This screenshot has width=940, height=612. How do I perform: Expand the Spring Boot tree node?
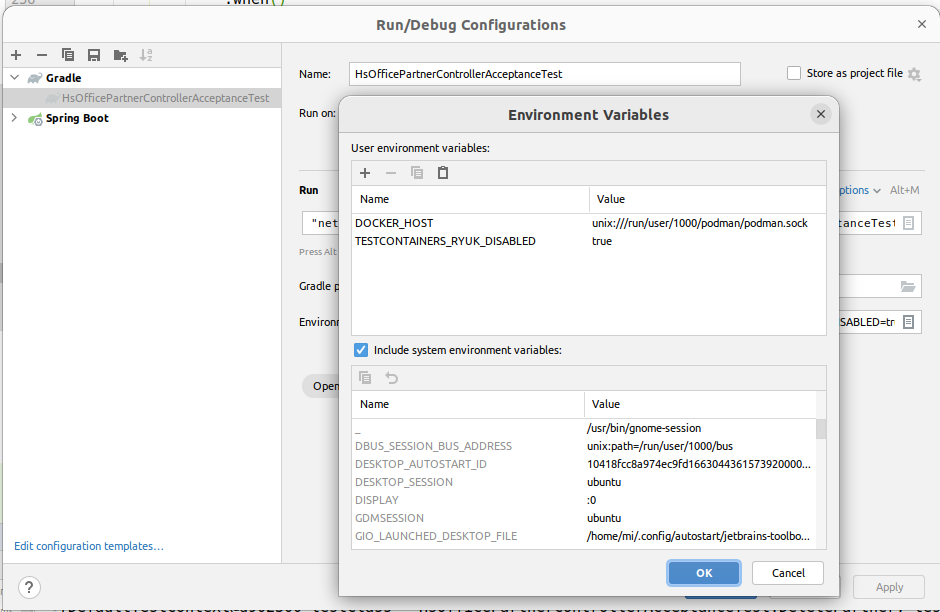click(x=14, y=118)
